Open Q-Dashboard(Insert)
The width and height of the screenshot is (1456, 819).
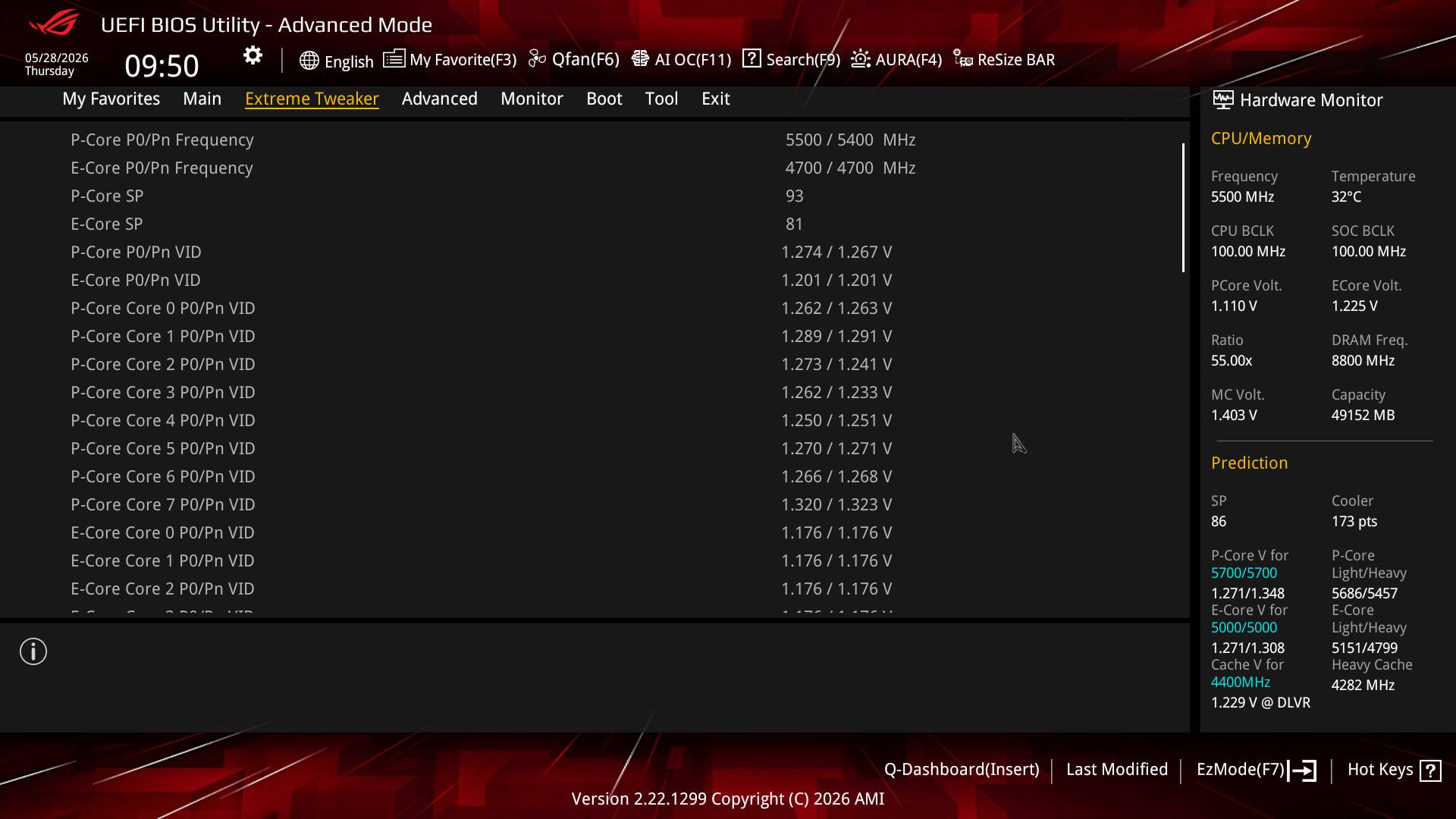pyautogui.click(x=962, y=770)
